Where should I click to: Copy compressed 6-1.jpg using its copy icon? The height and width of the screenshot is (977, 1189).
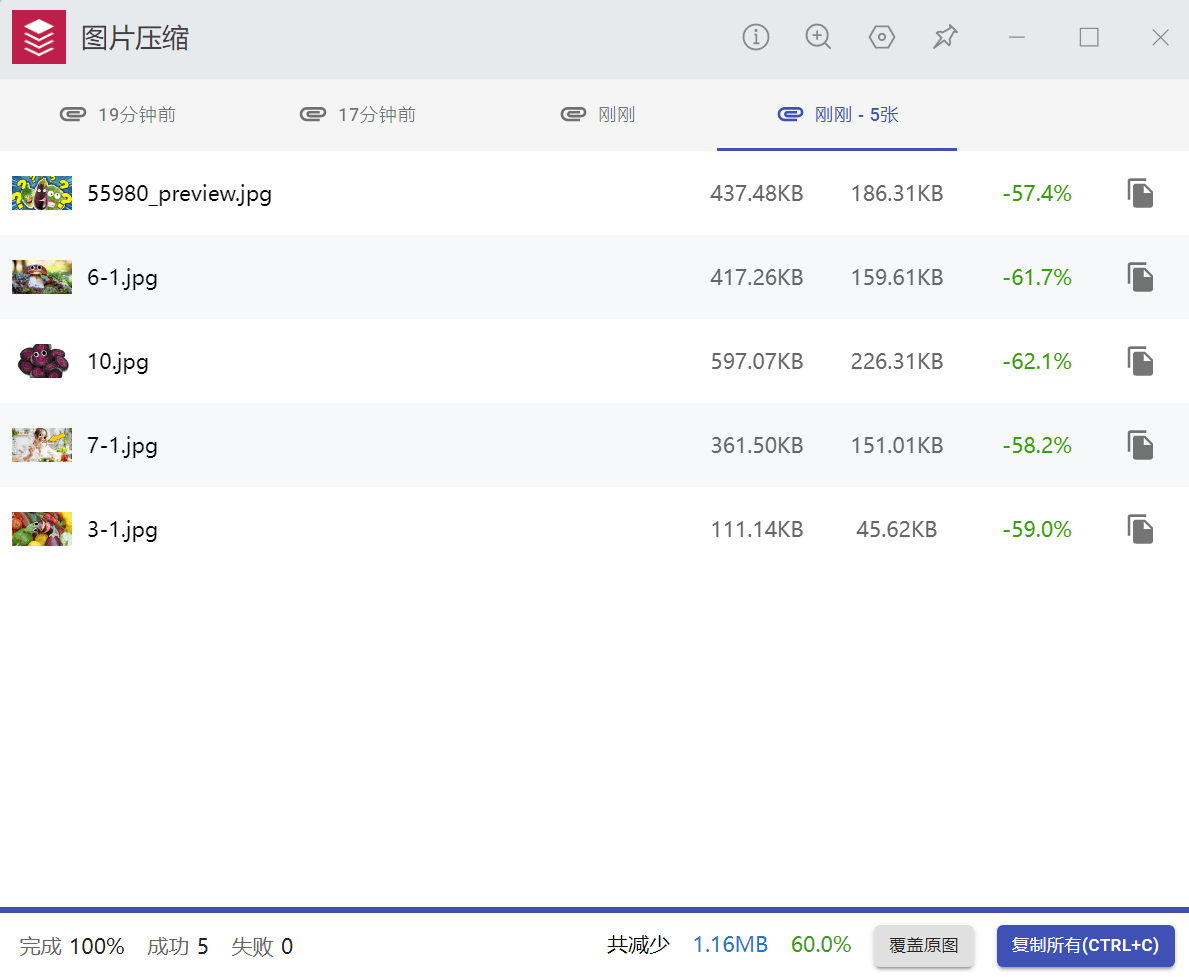tap(1140, 277)
